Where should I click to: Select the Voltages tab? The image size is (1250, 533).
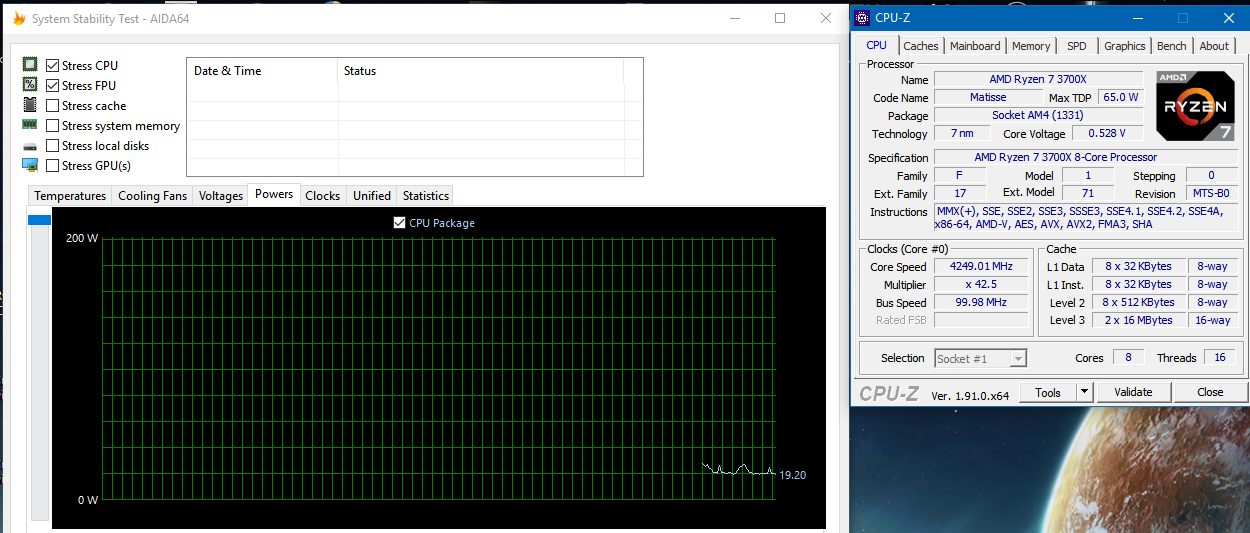pyautogui.click(x=221, y=195)
